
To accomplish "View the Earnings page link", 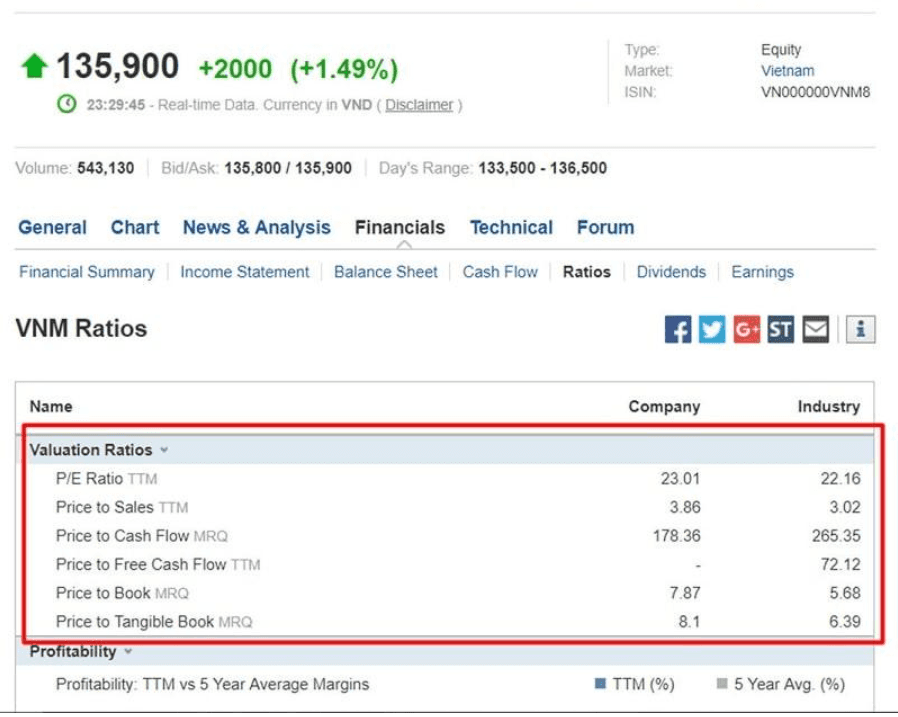I will [x=762, y=271].
